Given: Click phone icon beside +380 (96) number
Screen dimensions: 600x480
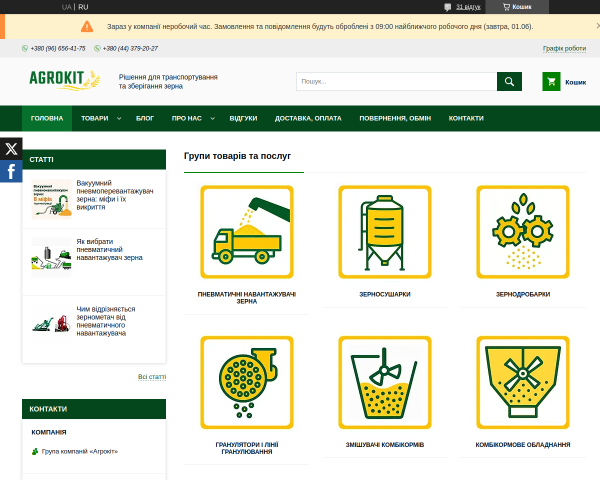Looking at the screenshot, I should point(25,48).
